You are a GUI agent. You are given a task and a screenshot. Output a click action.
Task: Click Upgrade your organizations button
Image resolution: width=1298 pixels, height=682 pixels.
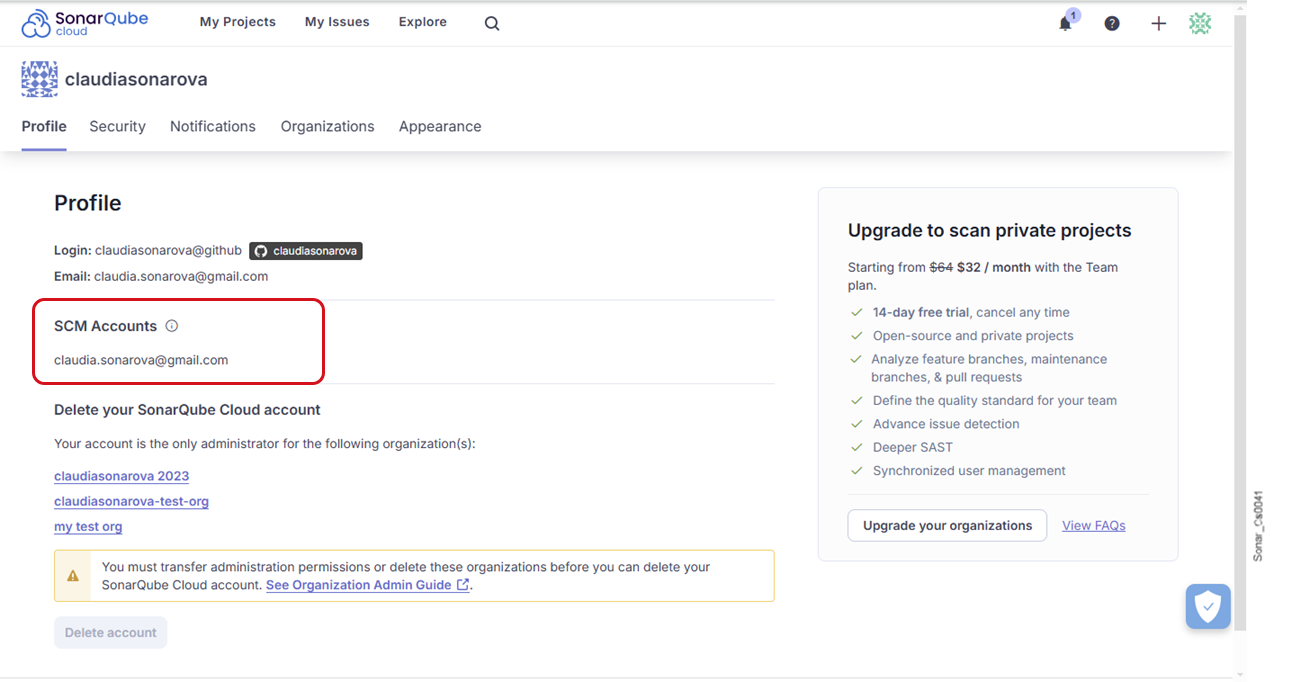click(947, 526)
